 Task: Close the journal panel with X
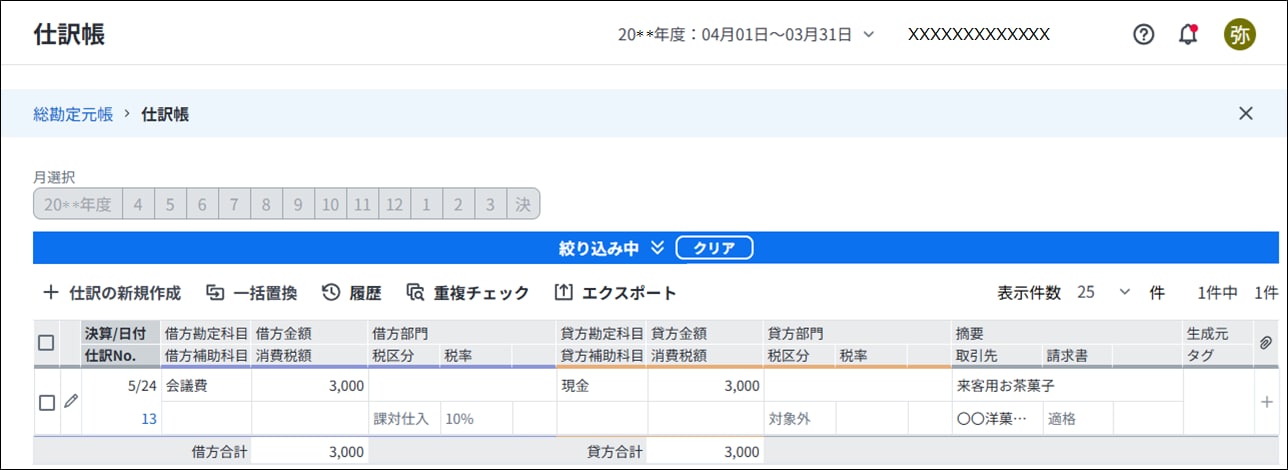[1245, 113]
